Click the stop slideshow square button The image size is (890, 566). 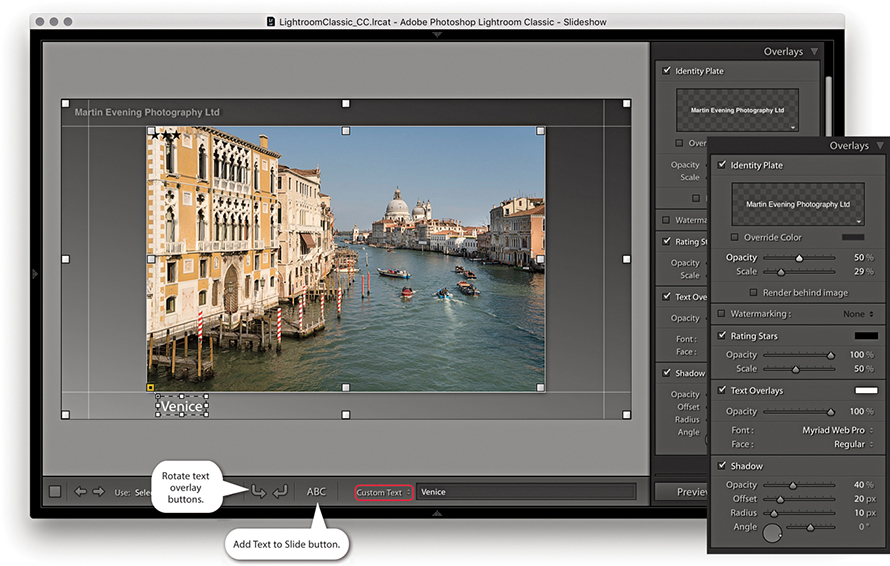pyautogui.click(x=55, y=491)
